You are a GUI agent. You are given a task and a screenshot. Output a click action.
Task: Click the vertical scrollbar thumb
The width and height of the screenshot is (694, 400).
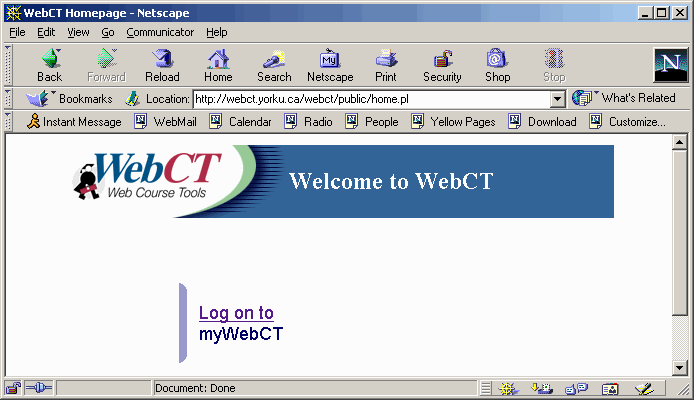coord(679,233)
